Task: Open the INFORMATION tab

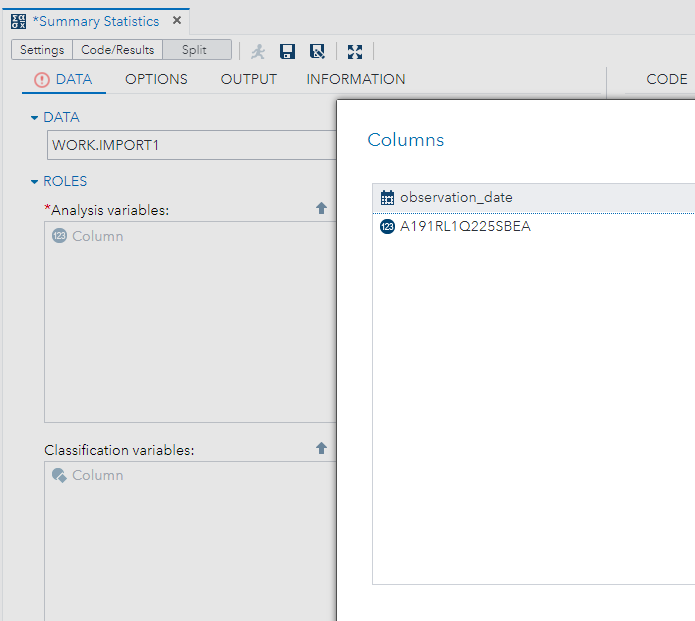Action: 355,79
